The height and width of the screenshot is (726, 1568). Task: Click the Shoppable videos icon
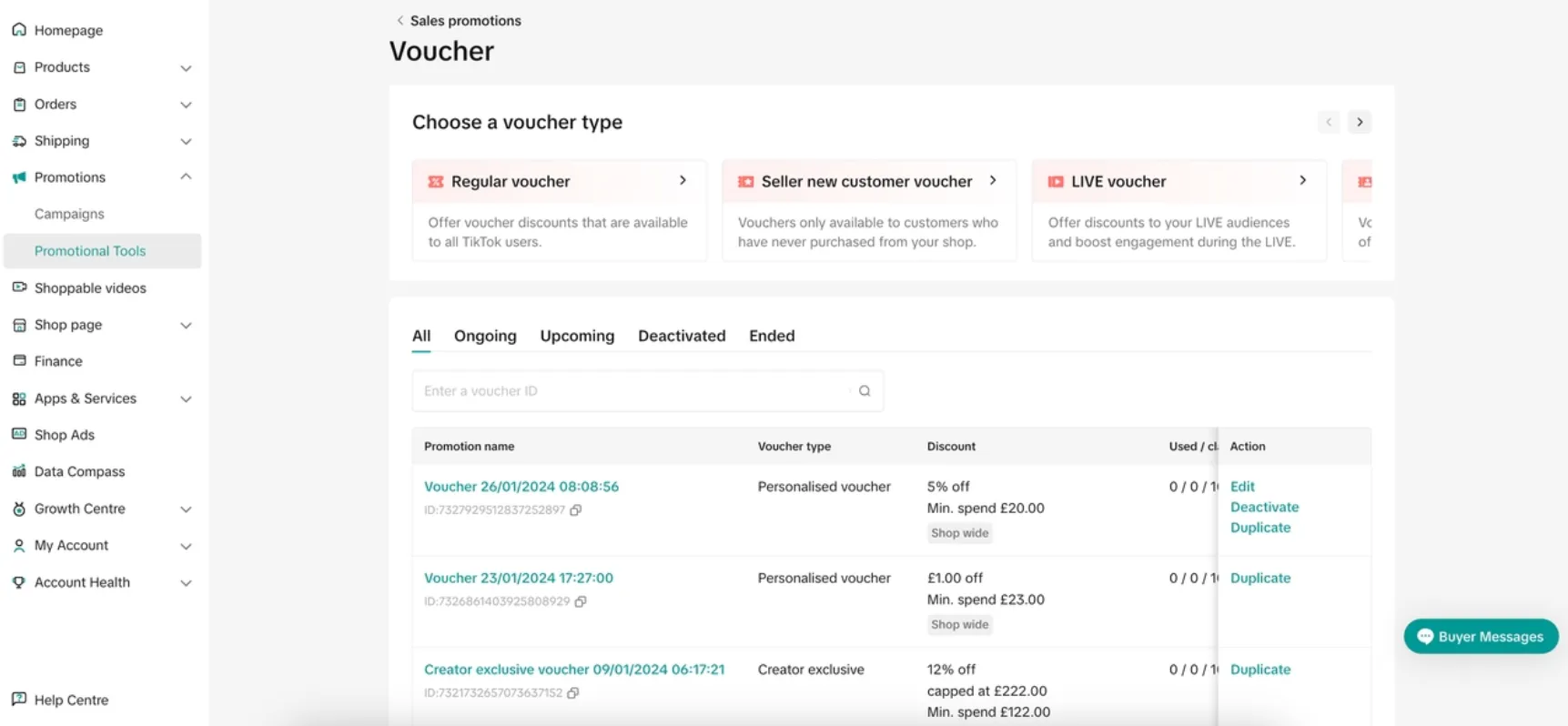pos(19,287)
